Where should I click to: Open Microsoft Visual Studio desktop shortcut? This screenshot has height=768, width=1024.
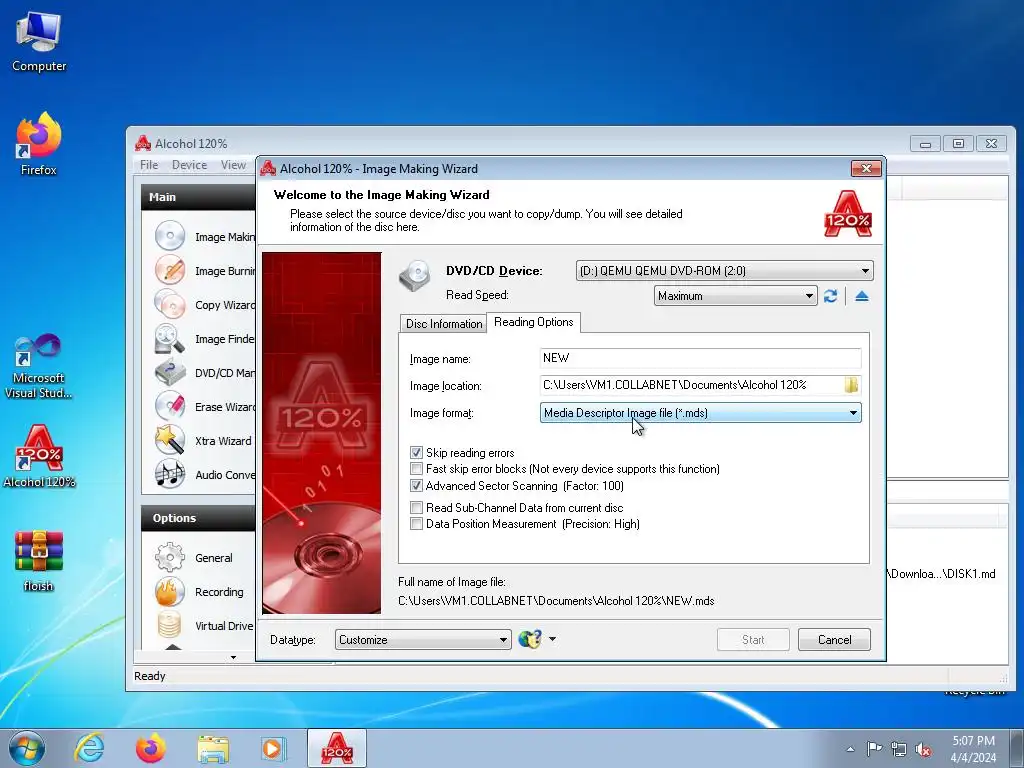[39, 366]
